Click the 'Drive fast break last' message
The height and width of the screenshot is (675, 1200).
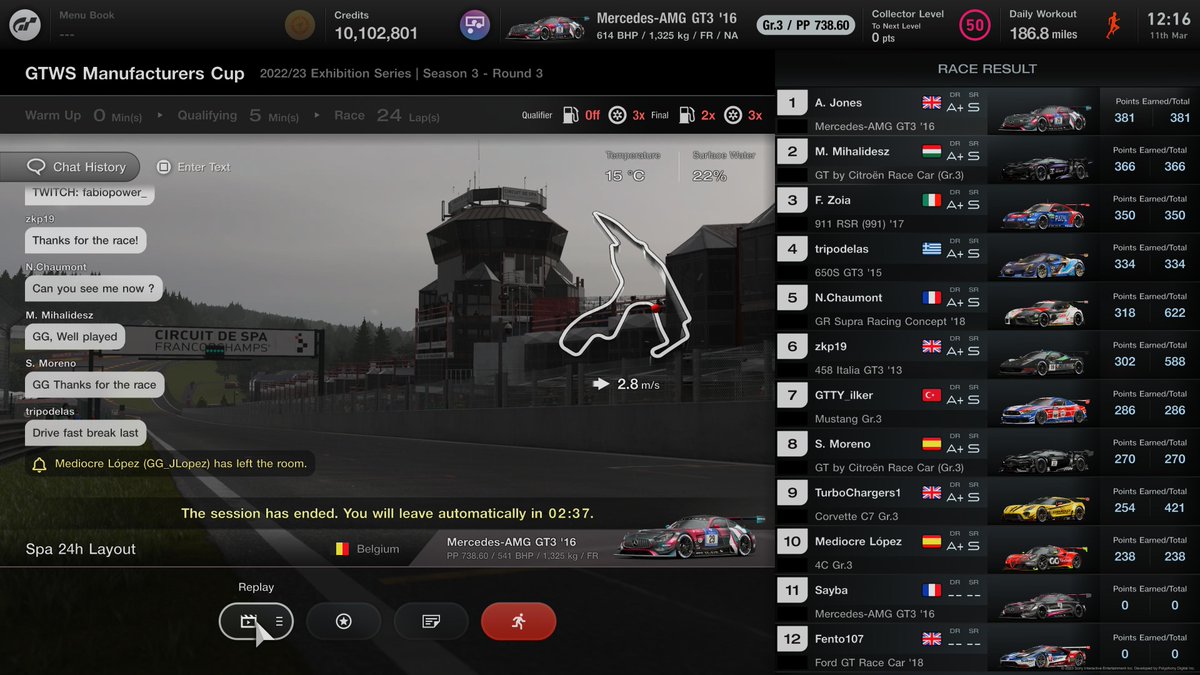[86, 433]
